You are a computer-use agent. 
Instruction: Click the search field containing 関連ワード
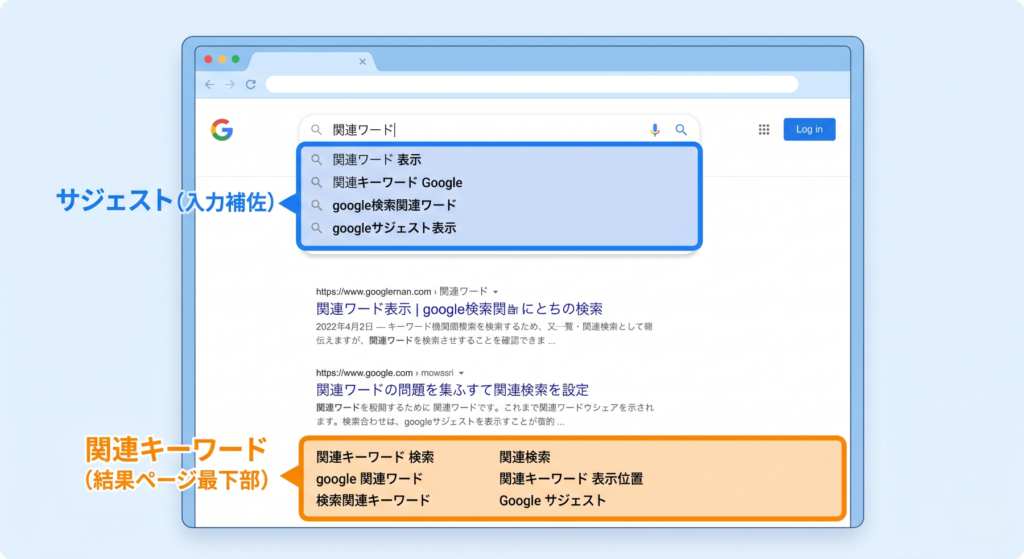coord(499,129)
